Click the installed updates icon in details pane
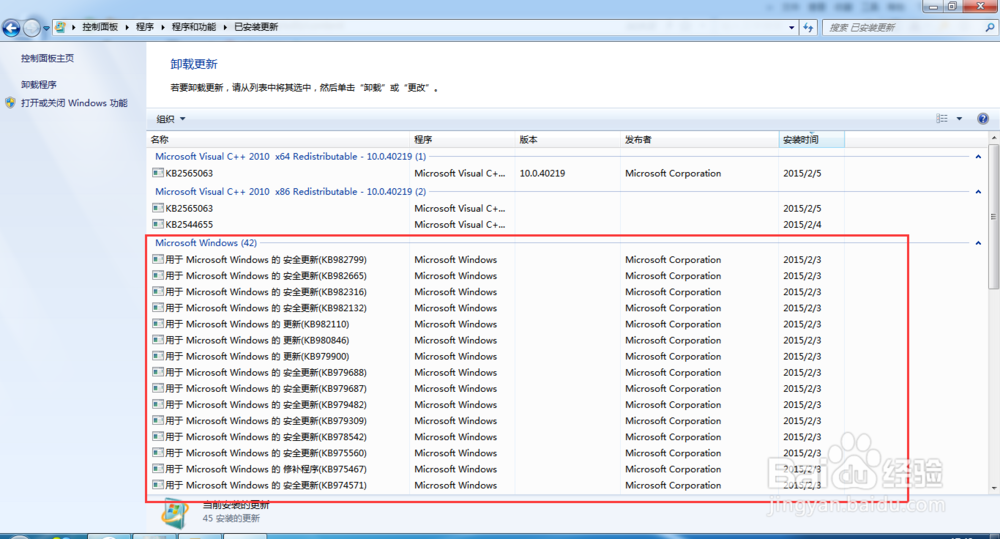 [175, 513]
